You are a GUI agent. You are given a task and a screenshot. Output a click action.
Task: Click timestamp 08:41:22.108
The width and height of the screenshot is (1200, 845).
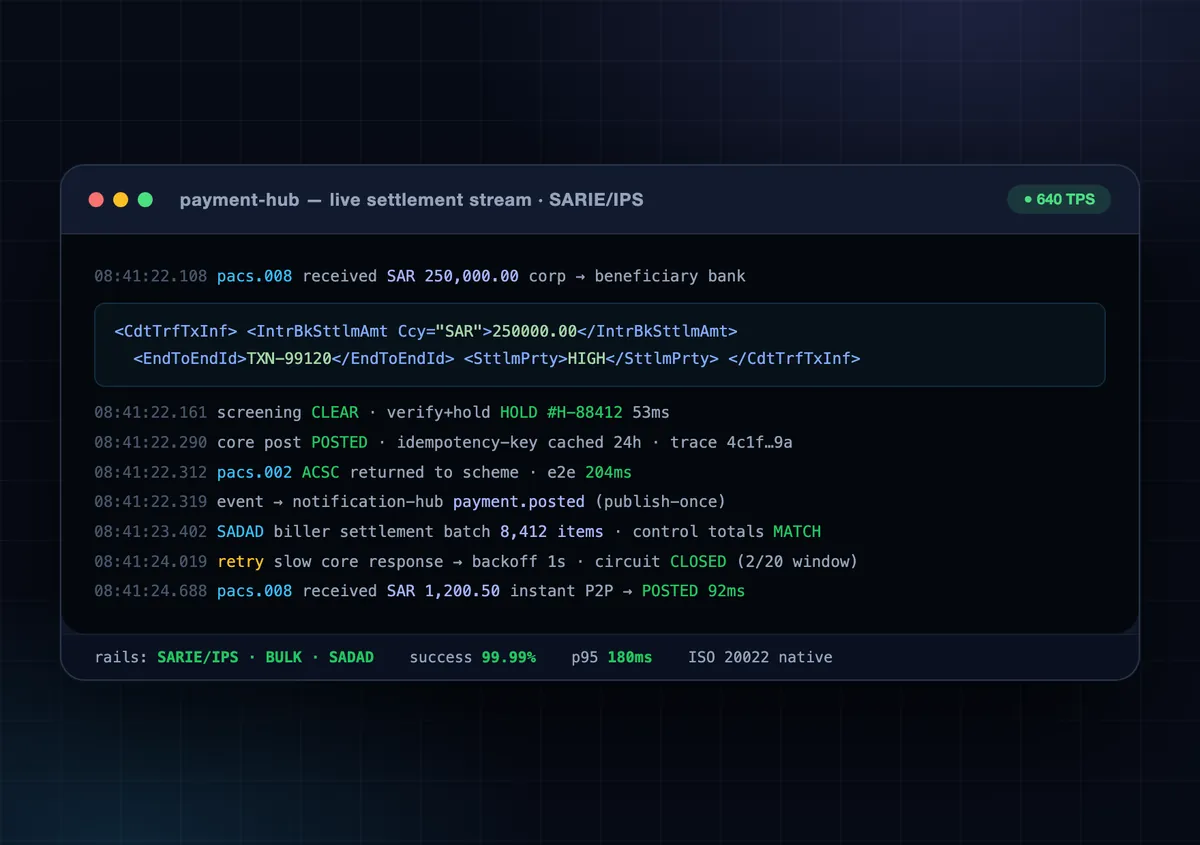tap(151, 276)
